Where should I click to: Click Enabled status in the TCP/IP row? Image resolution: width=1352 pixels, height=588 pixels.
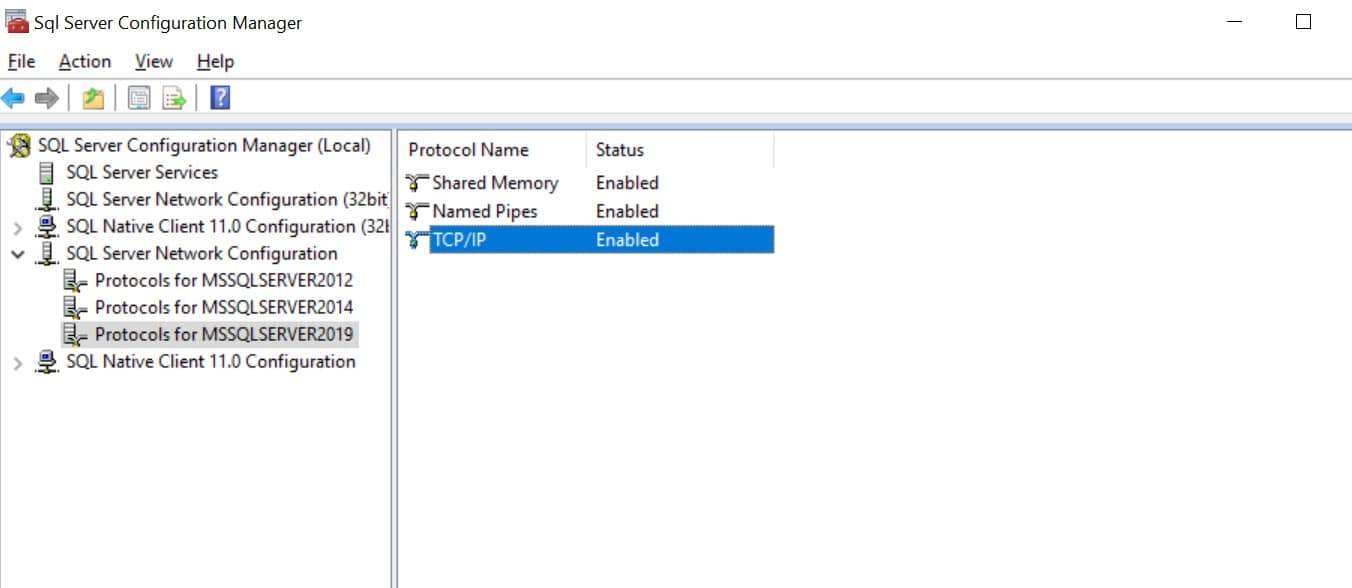627,240
